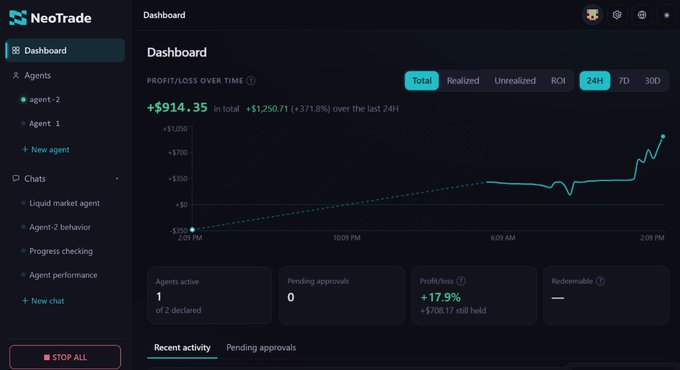Open Dashboard in the sidebar
This screenshot has height=370, width=680.
click(65, 50)
